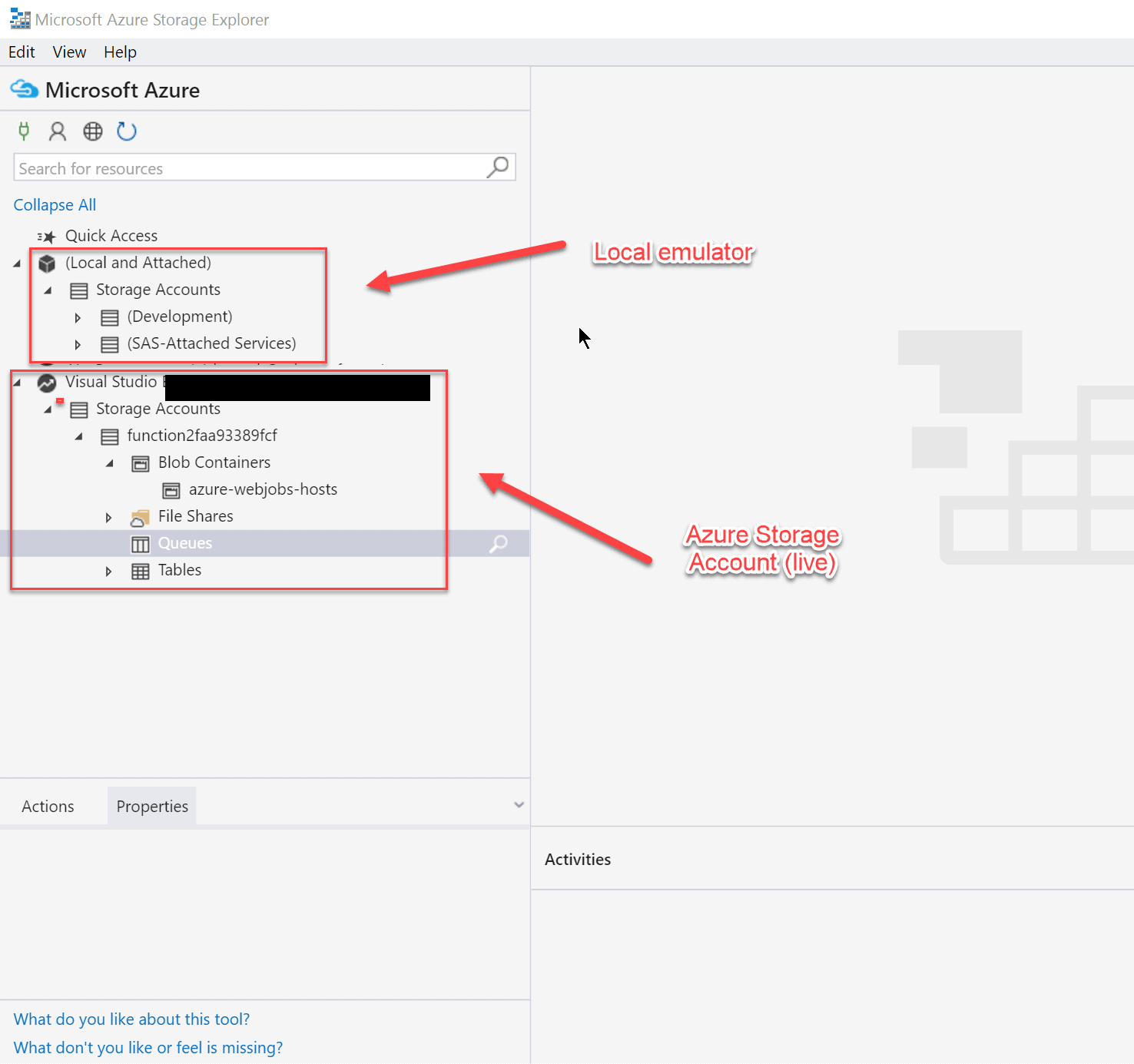Collapse Storage Accounts under Visual Studio subscription
The height and width of the screenshot is (1064, 1134).
point(48,409)
